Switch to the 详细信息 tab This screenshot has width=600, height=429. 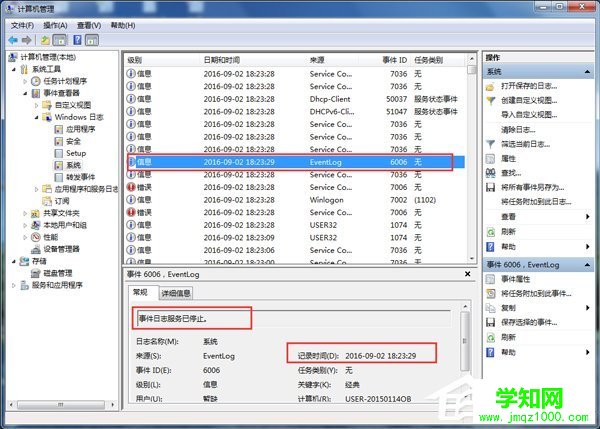click(176, 293)
